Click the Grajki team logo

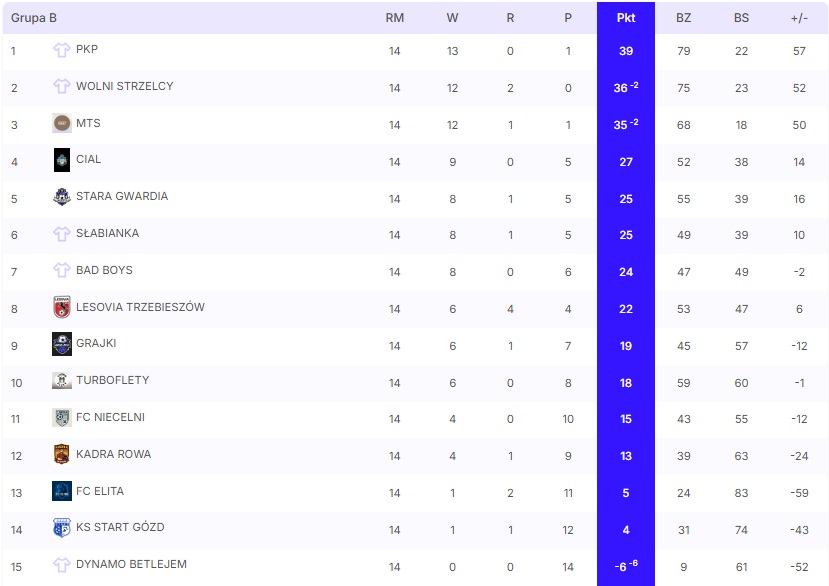tap(62, 344)
